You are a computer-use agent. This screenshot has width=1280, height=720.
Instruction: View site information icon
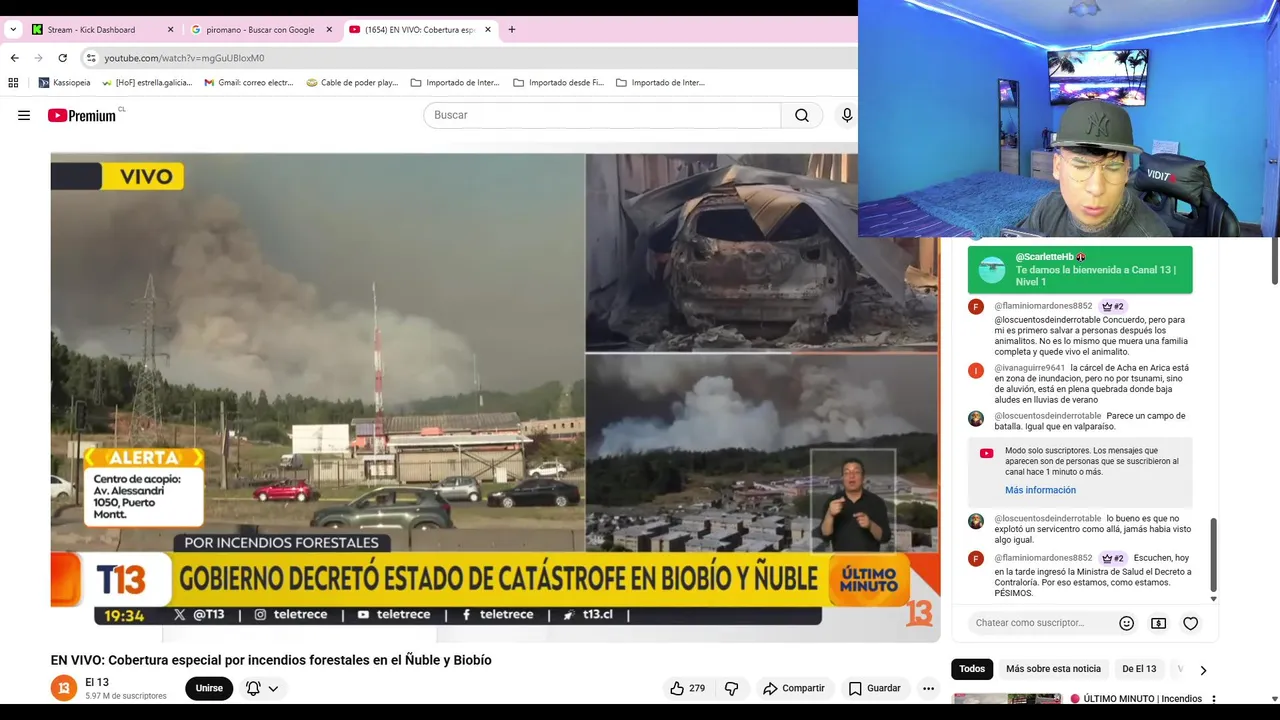(91, 58)
